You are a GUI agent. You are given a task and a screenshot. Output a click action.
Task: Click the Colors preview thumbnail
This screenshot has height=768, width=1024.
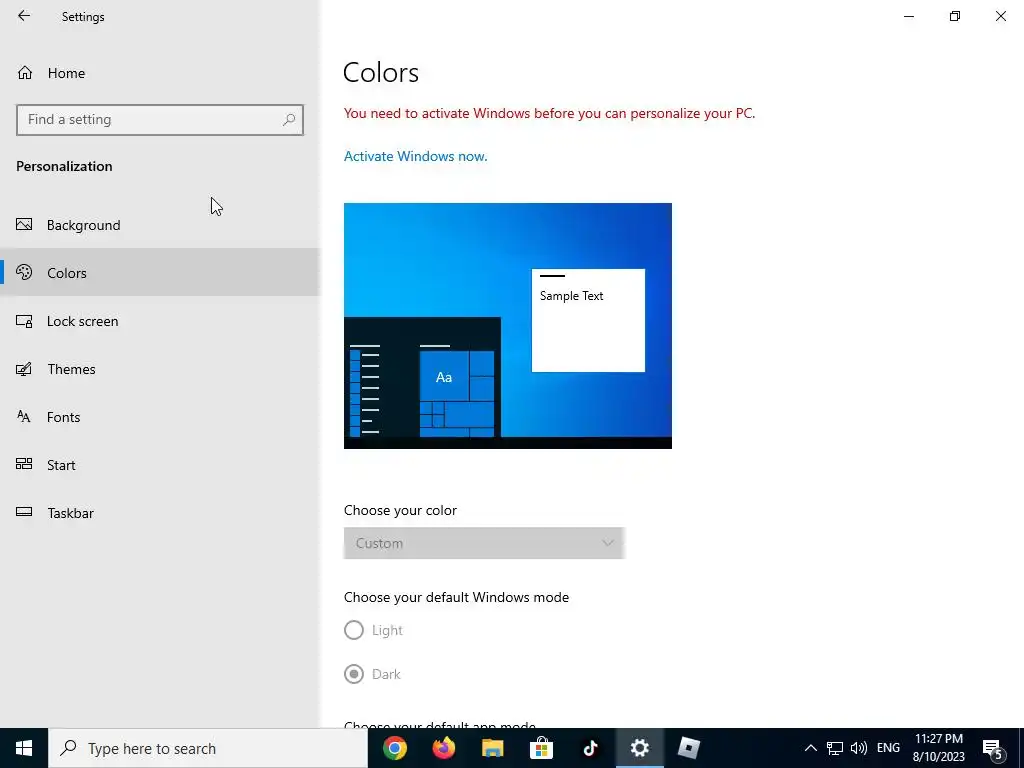[507, 326]
